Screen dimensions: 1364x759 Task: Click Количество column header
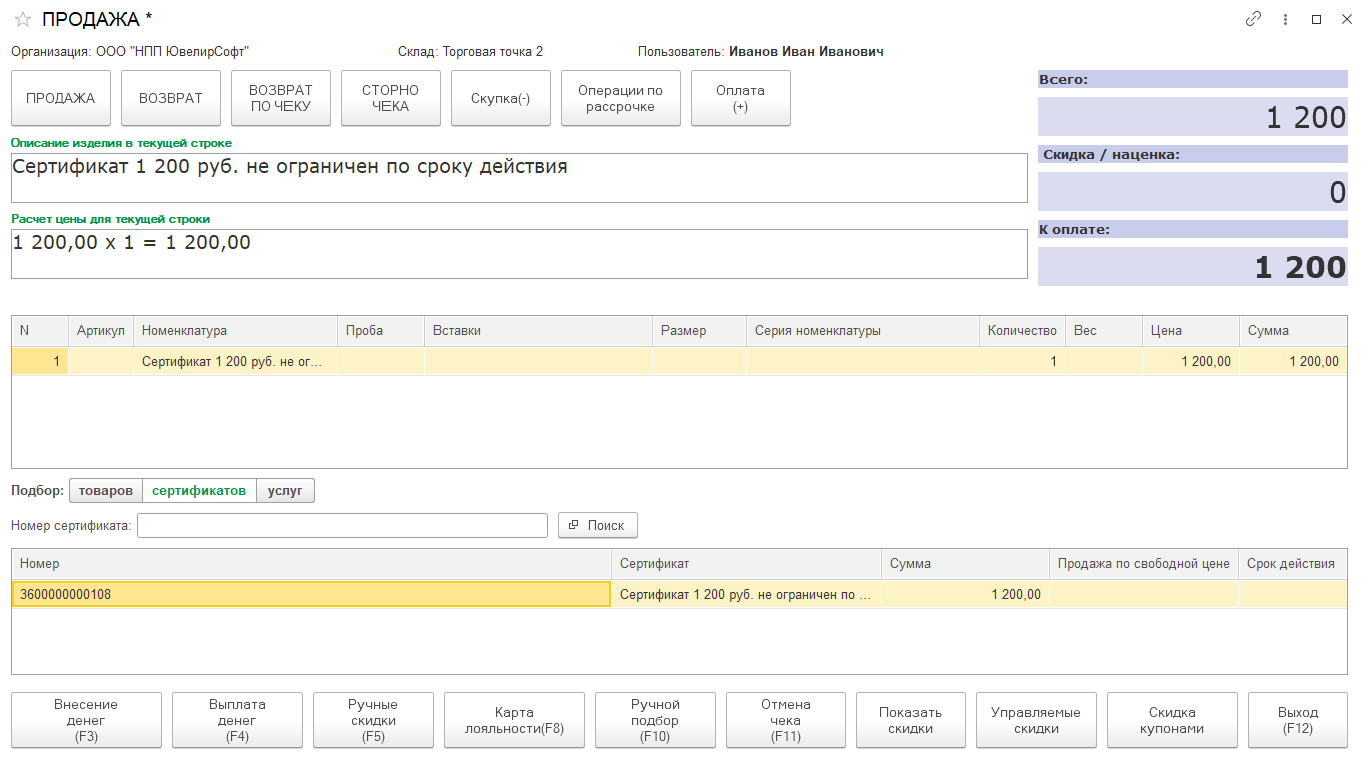click(1022, 331)
